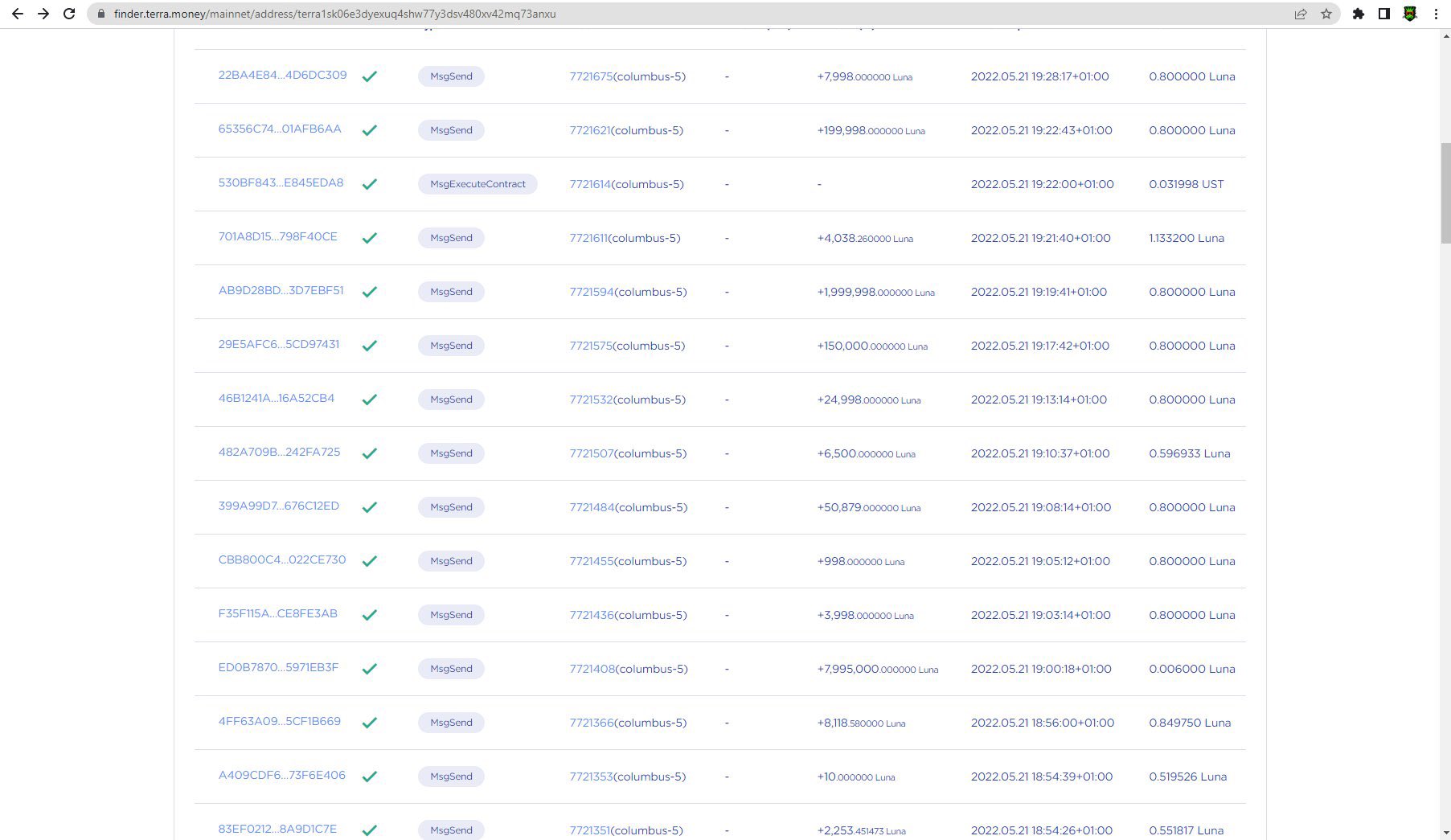Open transaction hash 399A99D7...676C12ED

point(279,506)
